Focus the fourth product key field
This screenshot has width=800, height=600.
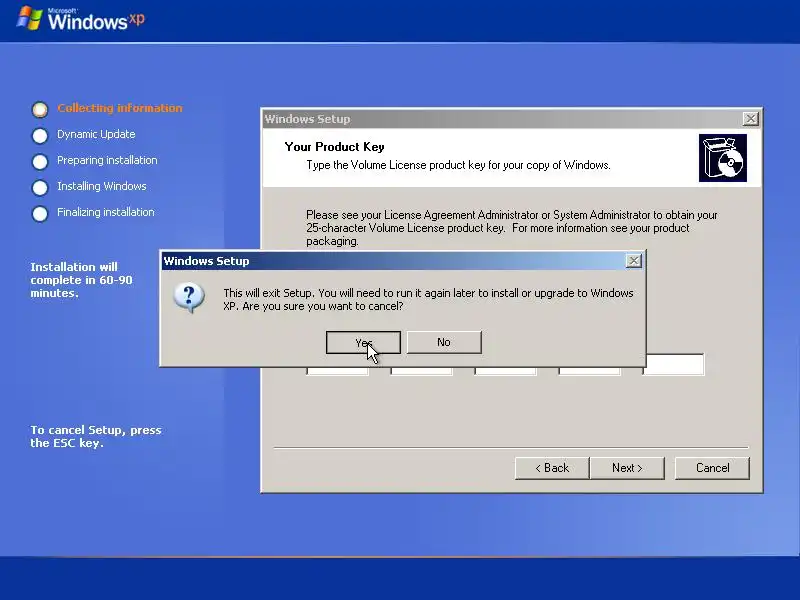pyautogui.click(x=590, y=371)
